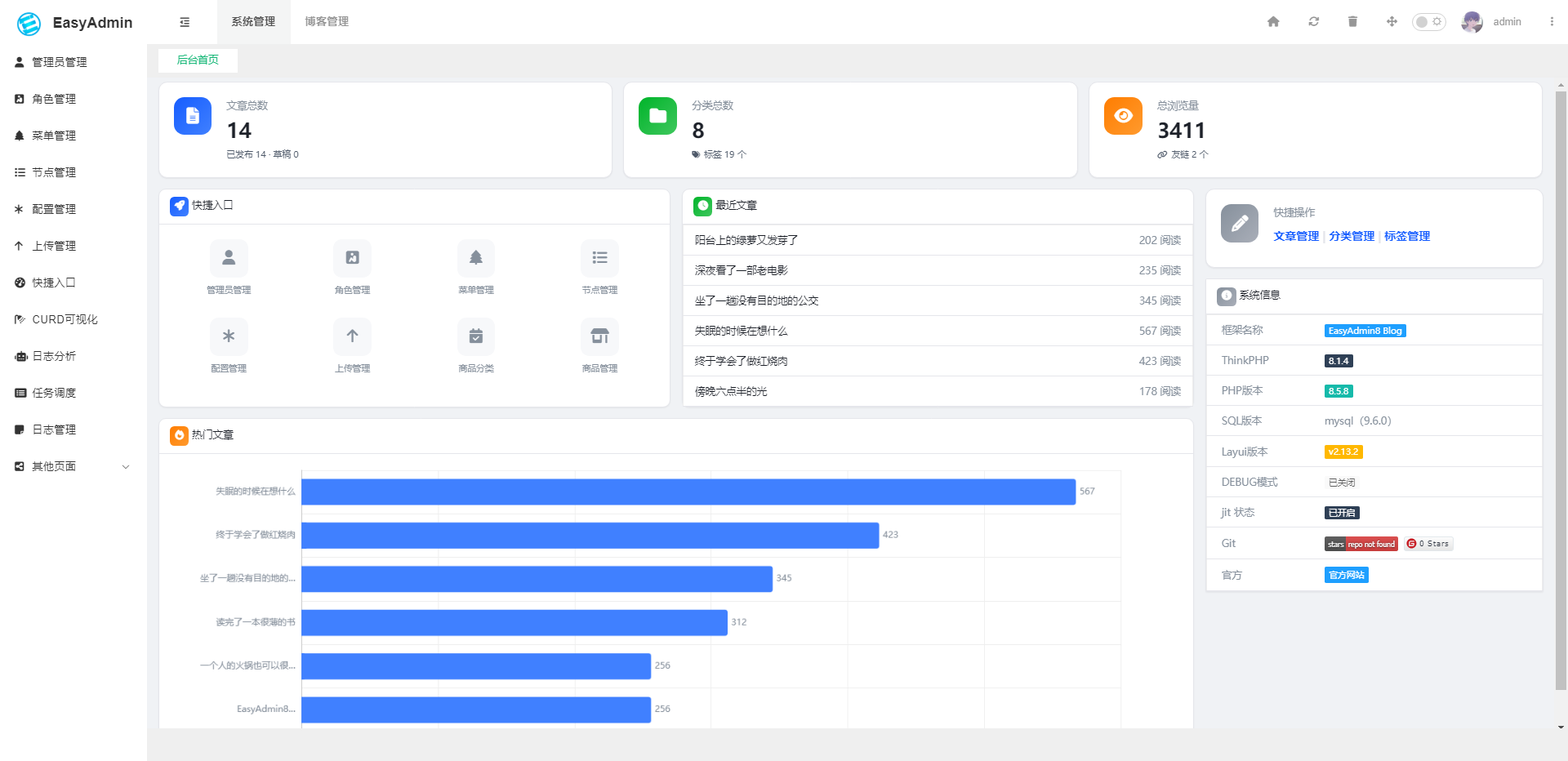Open the vertical three-dot more menu
The height and width of the screenshot is (761, 1568).
click(1552, 22)
